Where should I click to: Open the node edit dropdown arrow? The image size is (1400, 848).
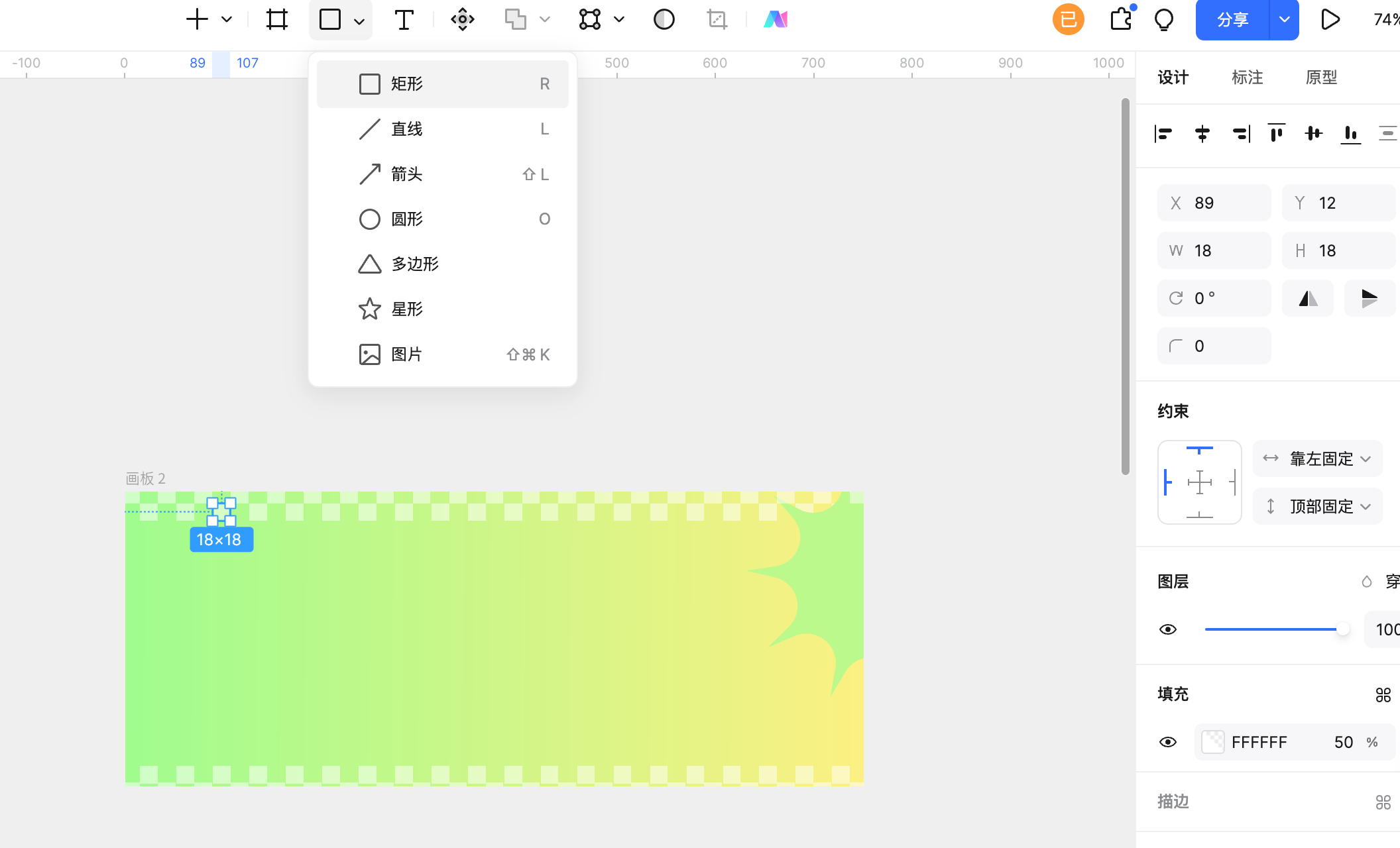(x=619, y=19)
